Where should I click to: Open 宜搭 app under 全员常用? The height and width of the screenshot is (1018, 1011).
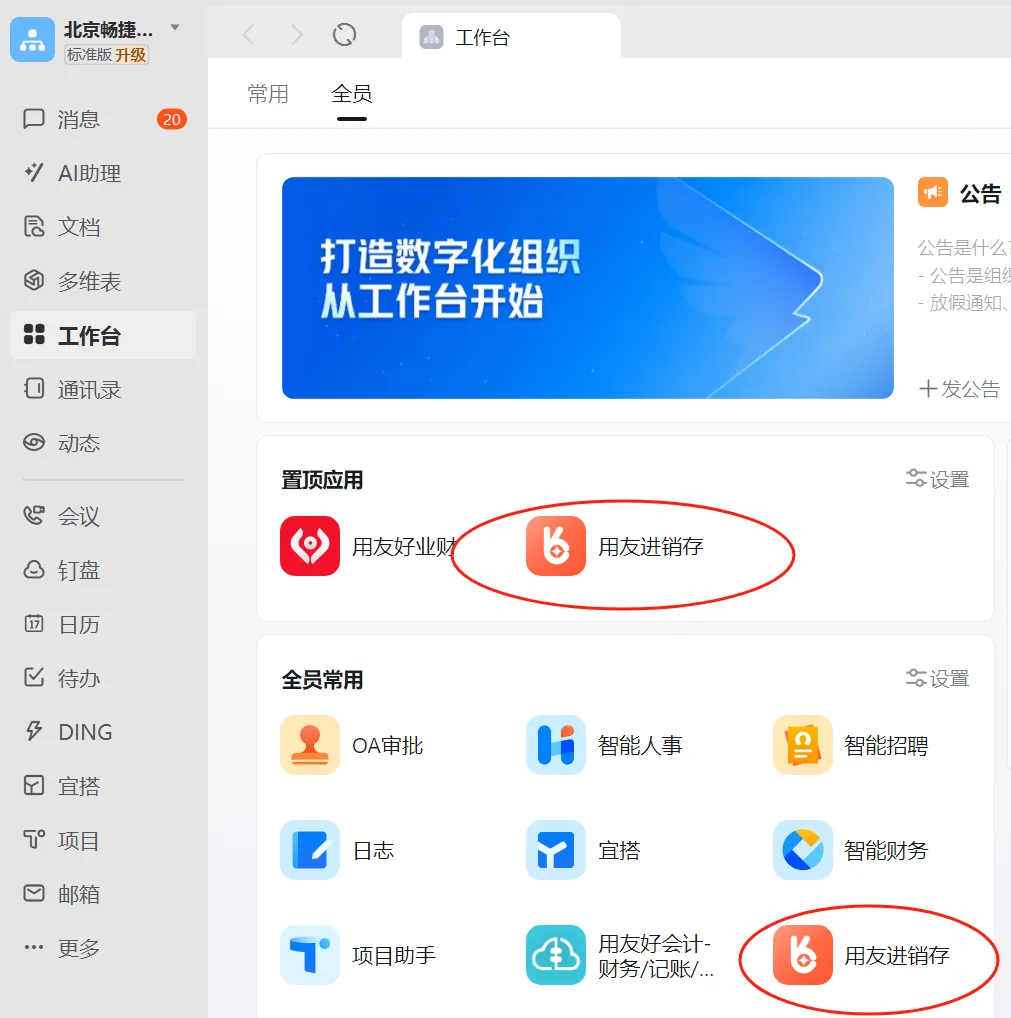[x=583, y=850]
